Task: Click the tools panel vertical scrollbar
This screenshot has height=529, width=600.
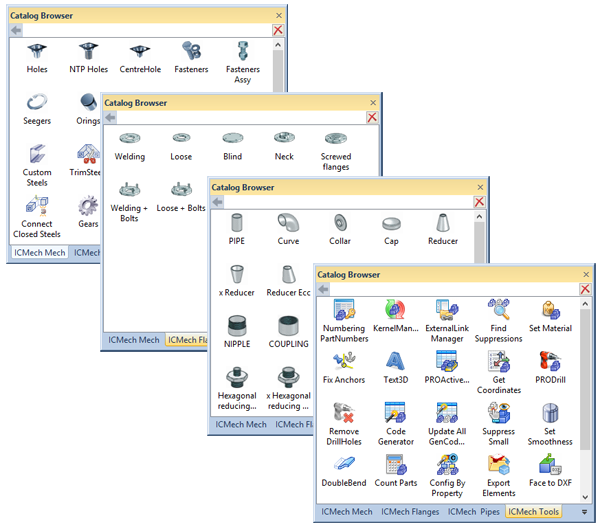Action: 585,380
